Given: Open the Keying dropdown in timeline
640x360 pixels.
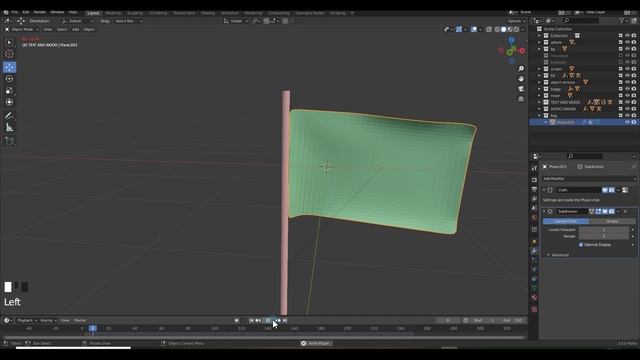Looking at the screenshot, I should pyautogui.click(x=48, y=320).
